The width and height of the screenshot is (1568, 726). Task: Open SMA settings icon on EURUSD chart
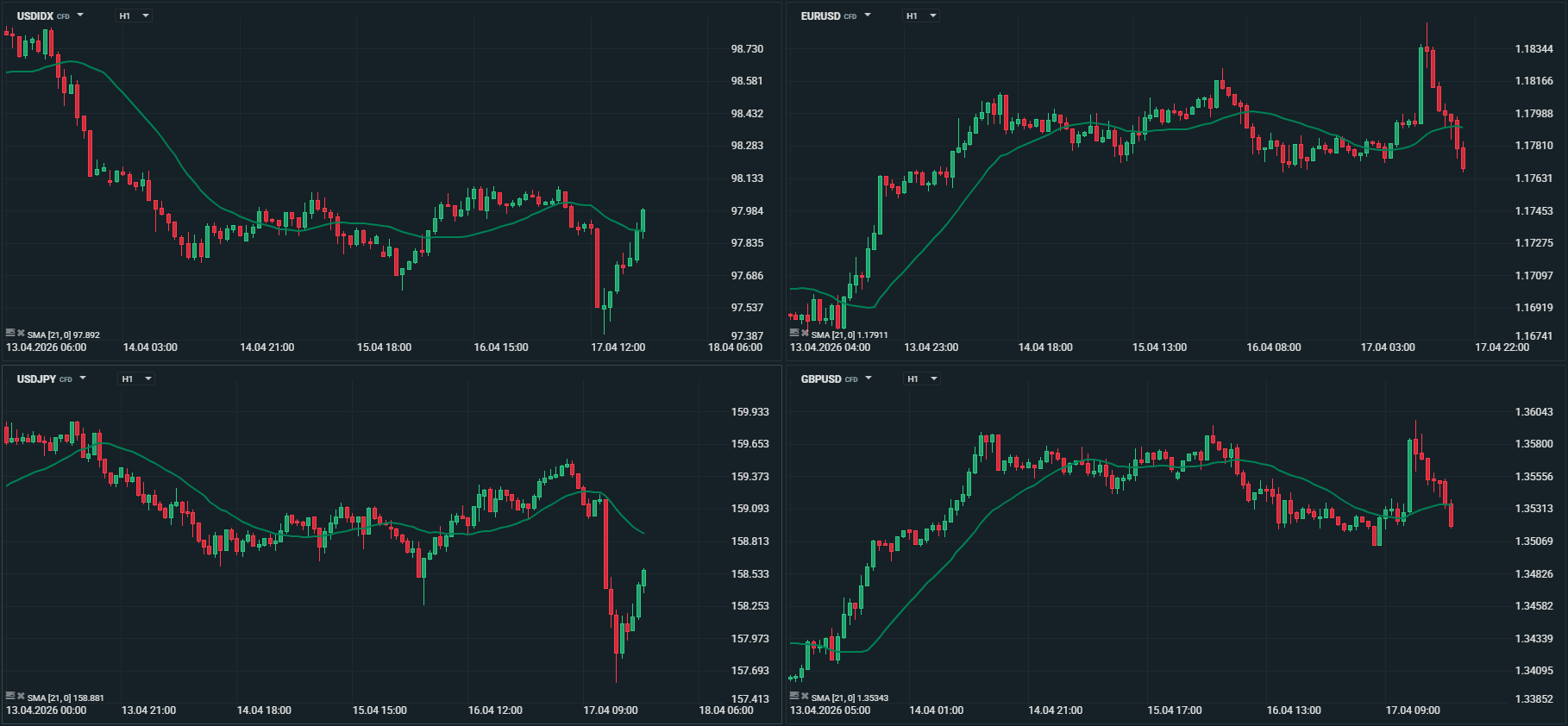coord(794,333)
